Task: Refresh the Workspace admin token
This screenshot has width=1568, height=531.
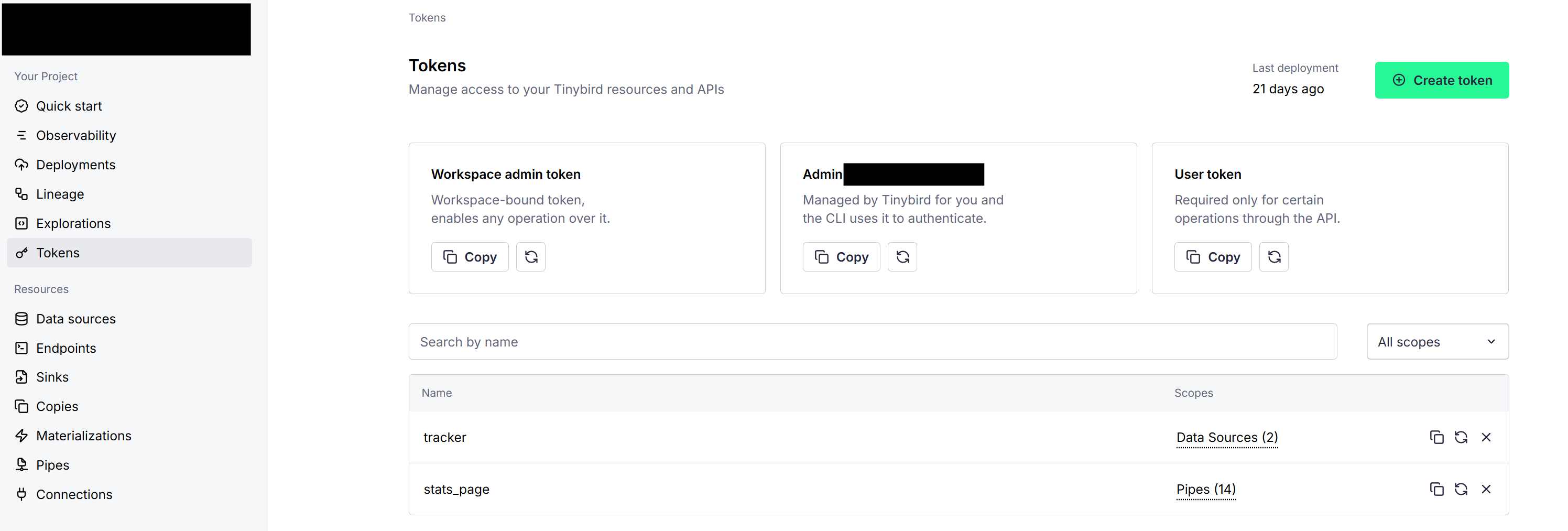Action: pyautogui.click(x=530, y=257)
